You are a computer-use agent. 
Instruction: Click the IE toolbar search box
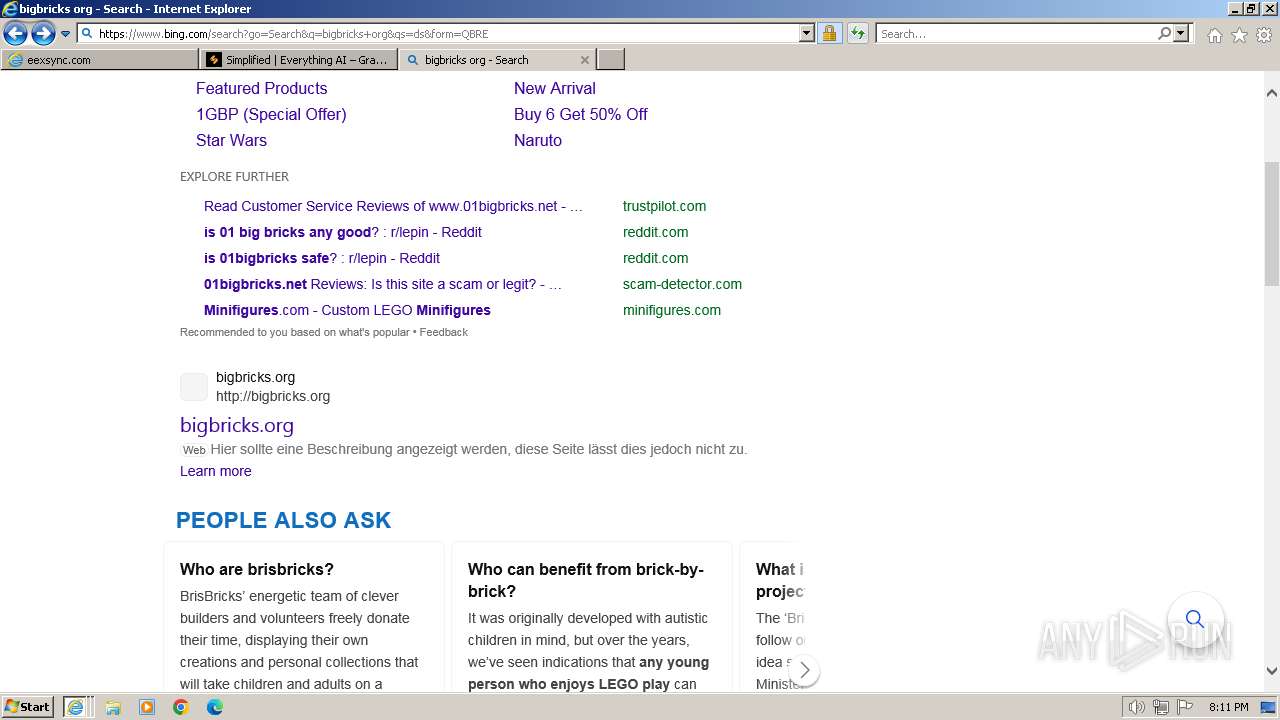[1015, 33]
